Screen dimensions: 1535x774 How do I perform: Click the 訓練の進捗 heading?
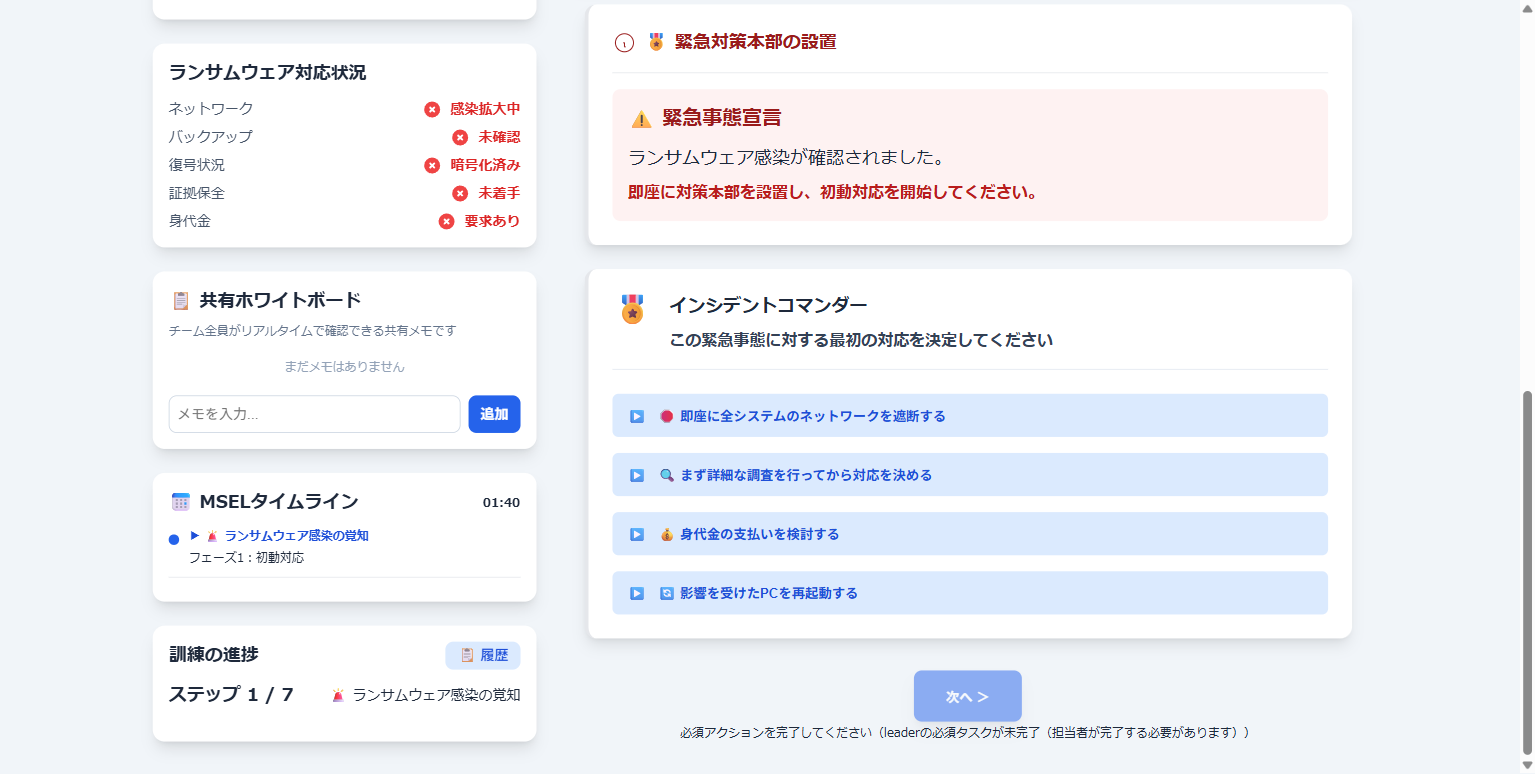click(x=214, y=655)
